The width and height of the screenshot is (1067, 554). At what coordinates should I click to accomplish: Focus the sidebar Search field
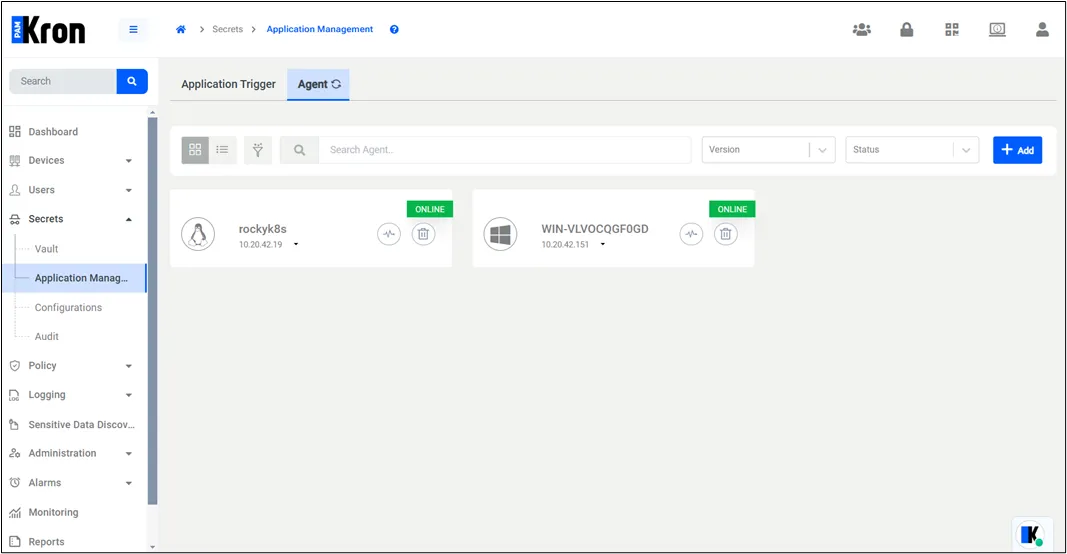(x=63, y=81)
